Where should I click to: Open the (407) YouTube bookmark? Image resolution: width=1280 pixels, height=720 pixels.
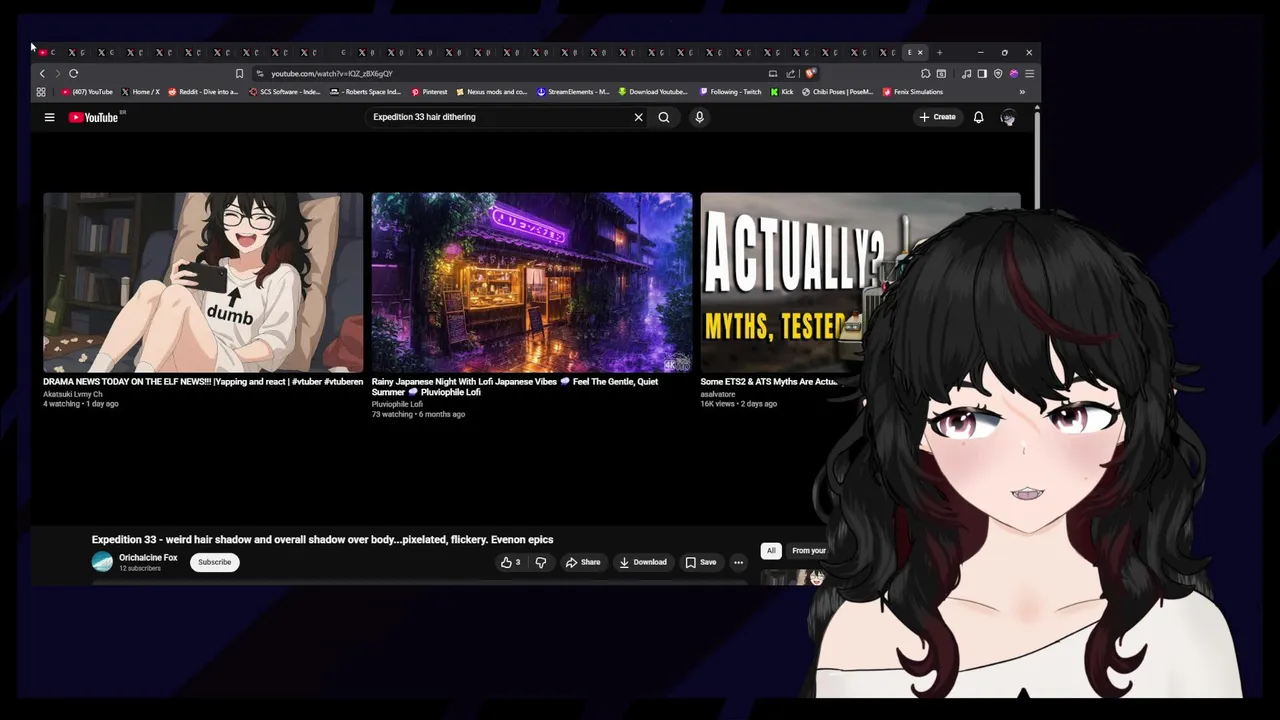88,92
